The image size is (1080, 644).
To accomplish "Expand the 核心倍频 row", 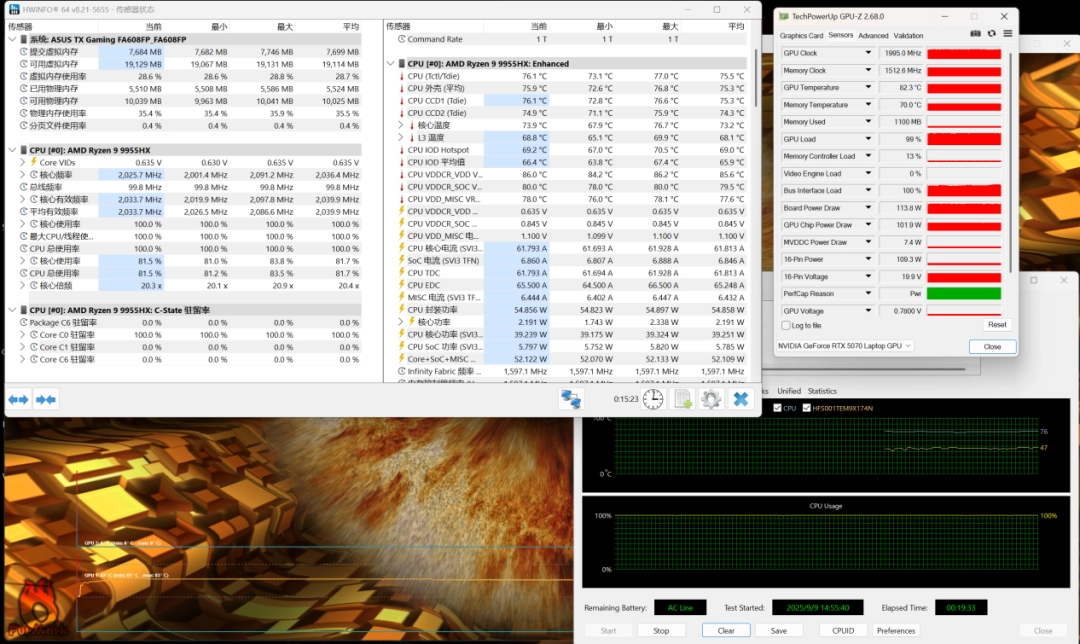I will coord(23,286).
